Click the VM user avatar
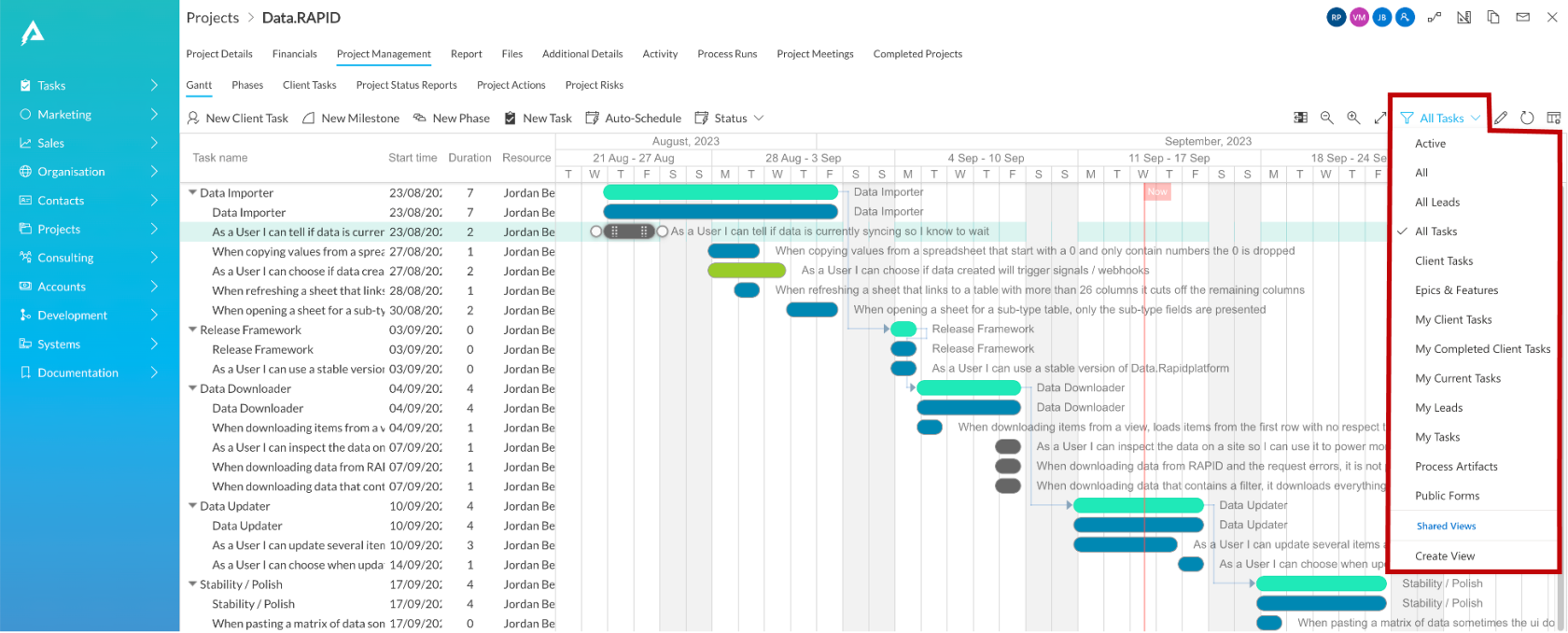This screenshot has height=633, width=1568. coord(1359,17)
